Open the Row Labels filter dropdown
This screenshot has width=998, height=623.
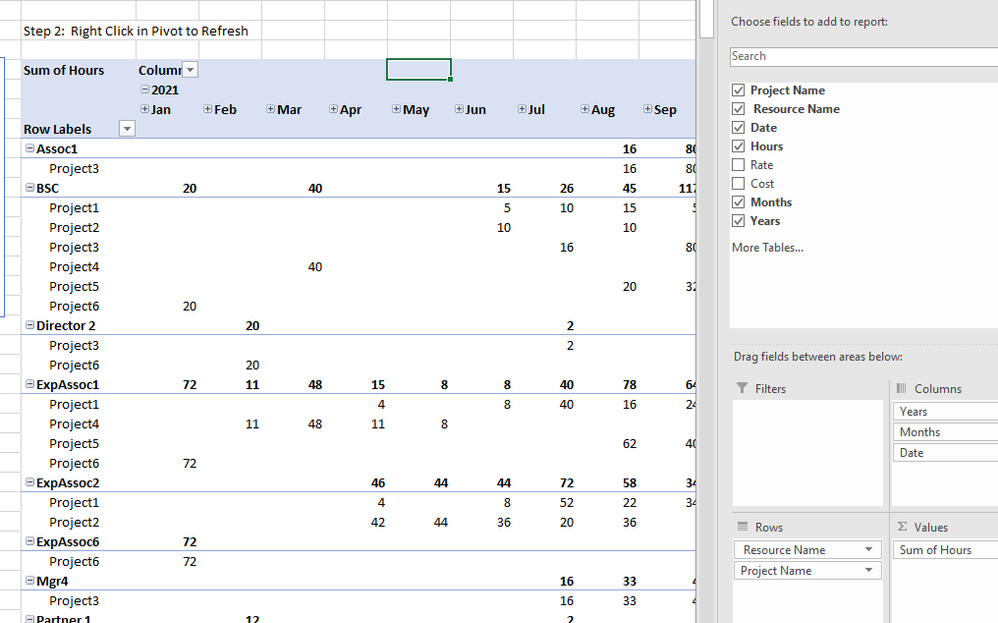(x=127, y=129)
